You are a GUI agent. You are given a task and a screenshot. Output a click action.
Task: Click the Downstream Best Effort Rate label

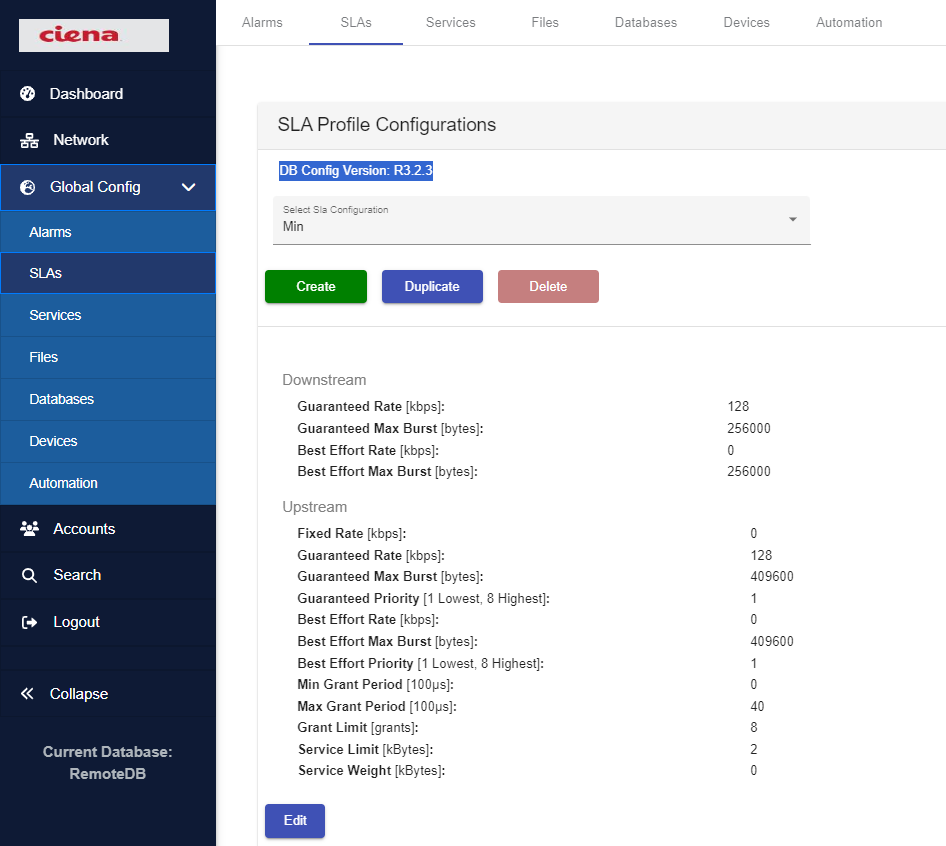368,451
